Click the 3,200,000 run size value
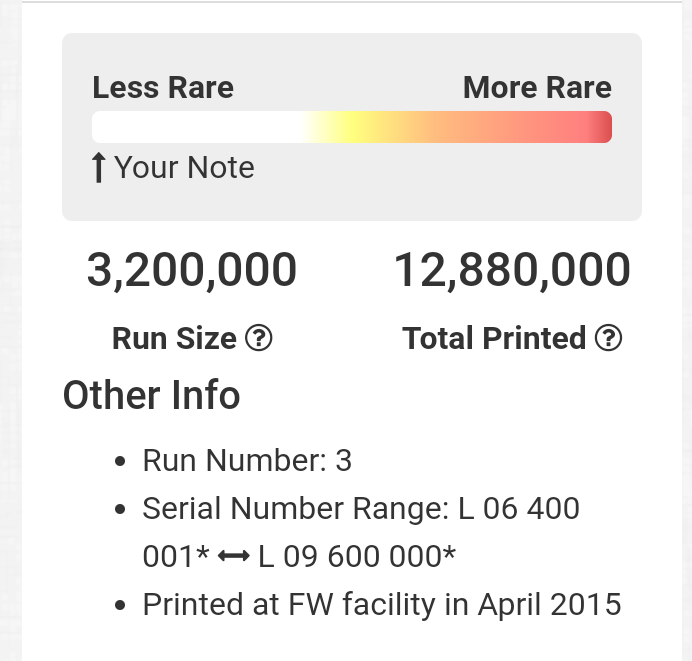 pos(192,271)
